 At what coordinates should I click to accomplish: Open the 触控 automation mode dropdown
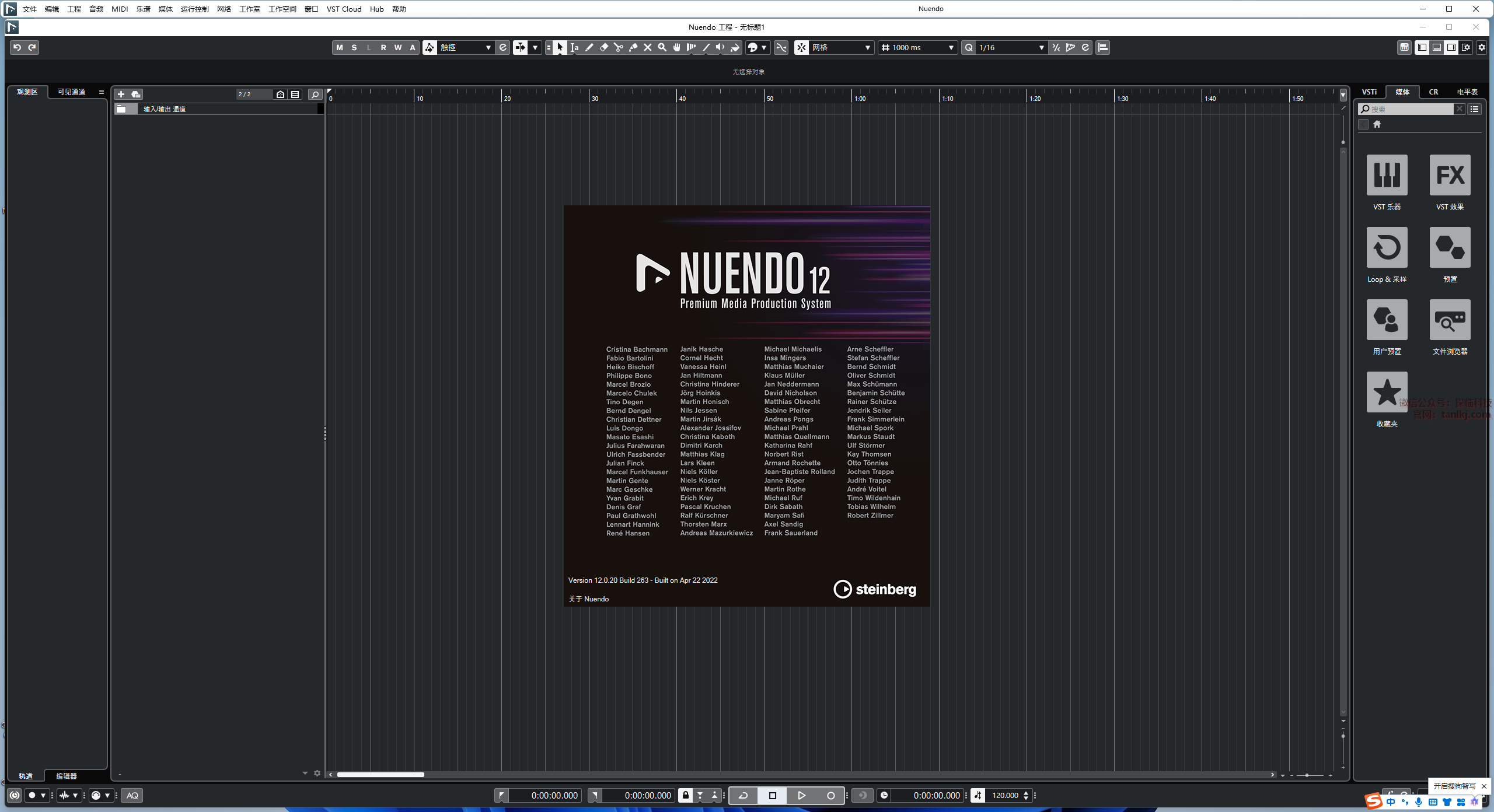pyautogui.click(x=488, y=47)
